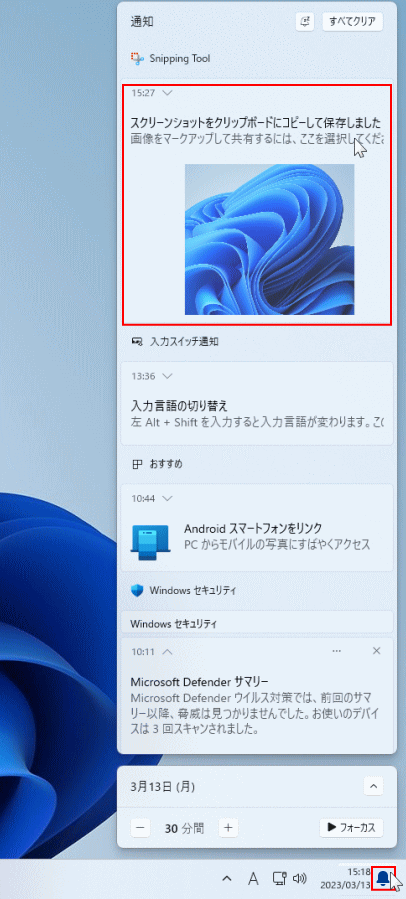
Task: Click the Windows セキュリティ shield icon
Action: (x=137, y=591)
